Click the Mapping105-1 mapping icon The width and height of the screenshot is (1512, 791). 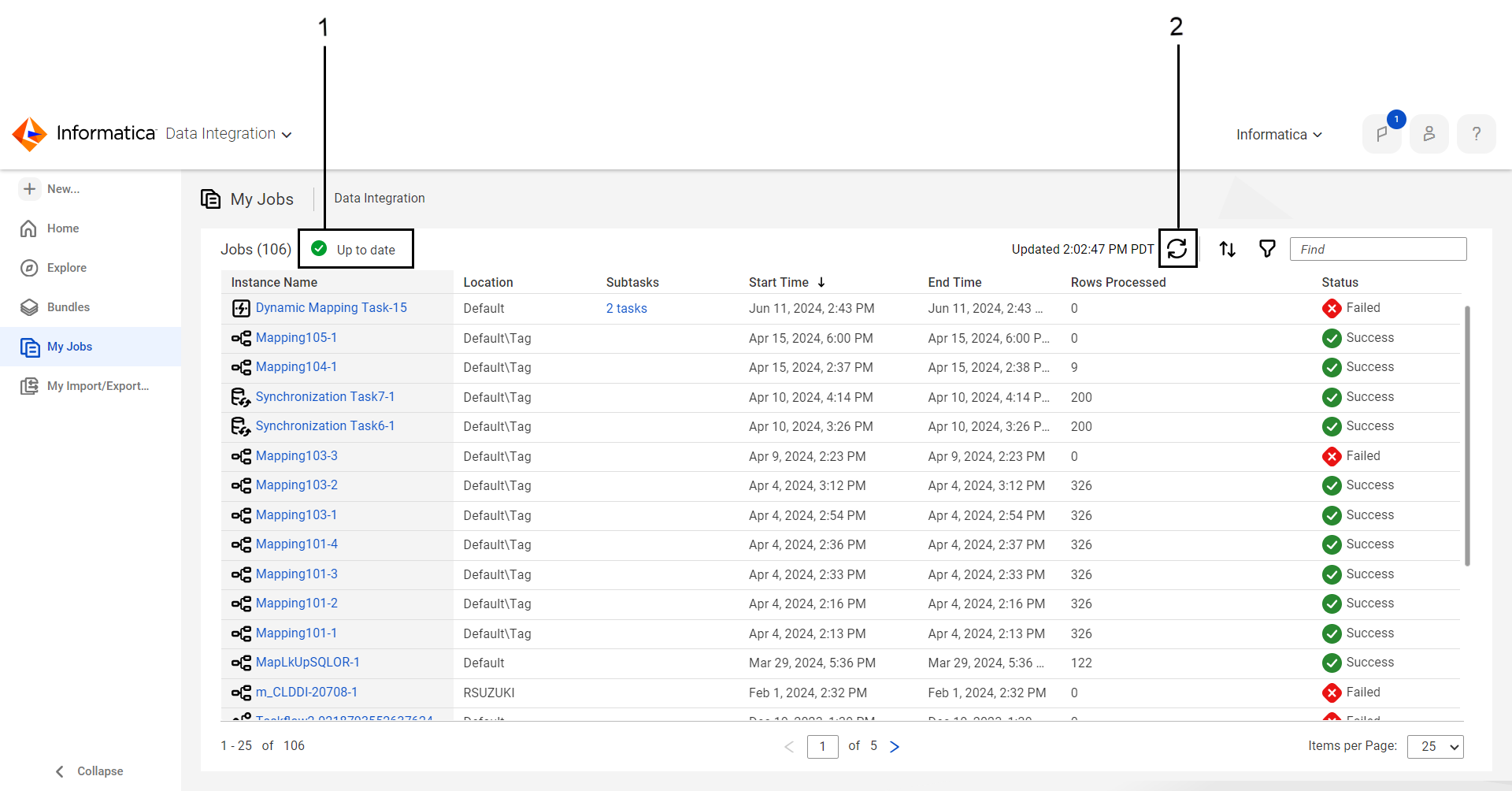coord(241,338)
